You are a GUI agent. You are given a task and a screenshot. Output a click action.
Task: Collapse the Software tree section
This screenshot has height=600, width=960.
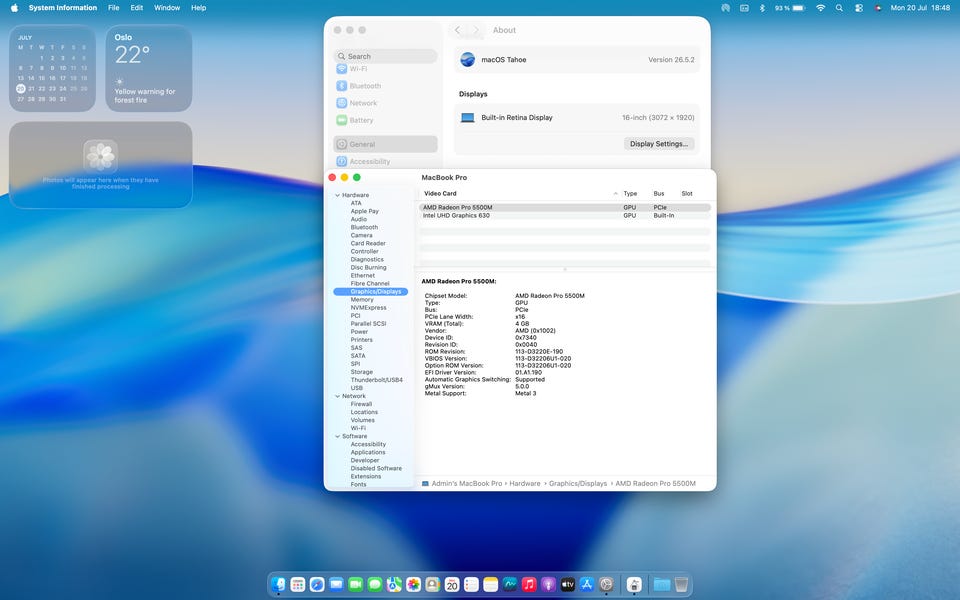[337, 437]
